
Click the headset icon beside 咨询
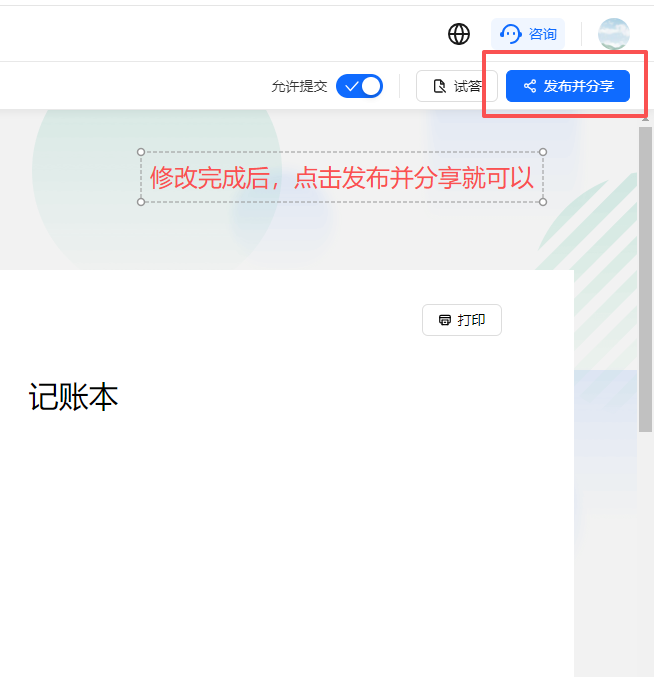(x=511, y=34)
